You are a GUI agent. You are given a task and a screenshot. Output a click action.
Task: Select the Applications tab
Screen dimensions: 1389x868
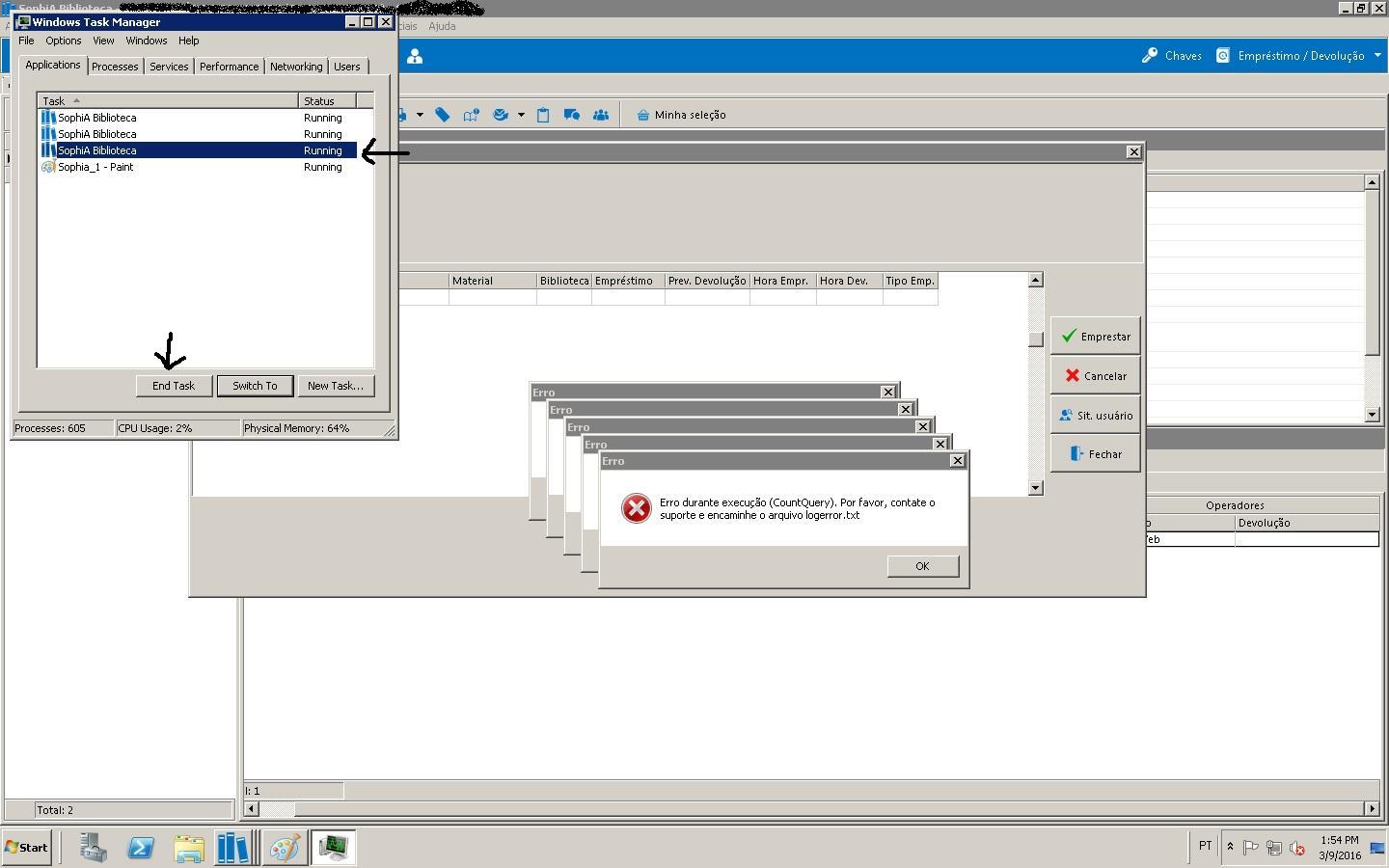[53, 65]
